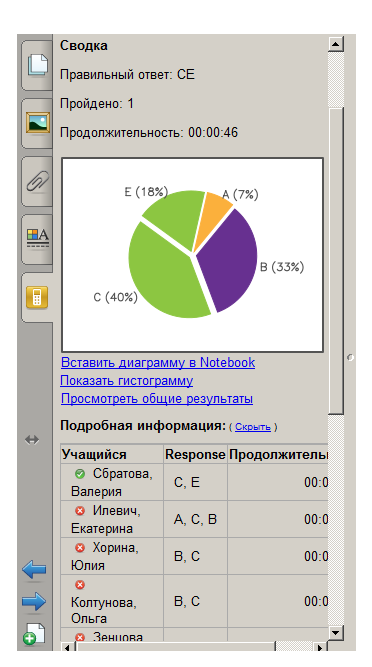Open the Gallery picture tab icon

[38, 123]
